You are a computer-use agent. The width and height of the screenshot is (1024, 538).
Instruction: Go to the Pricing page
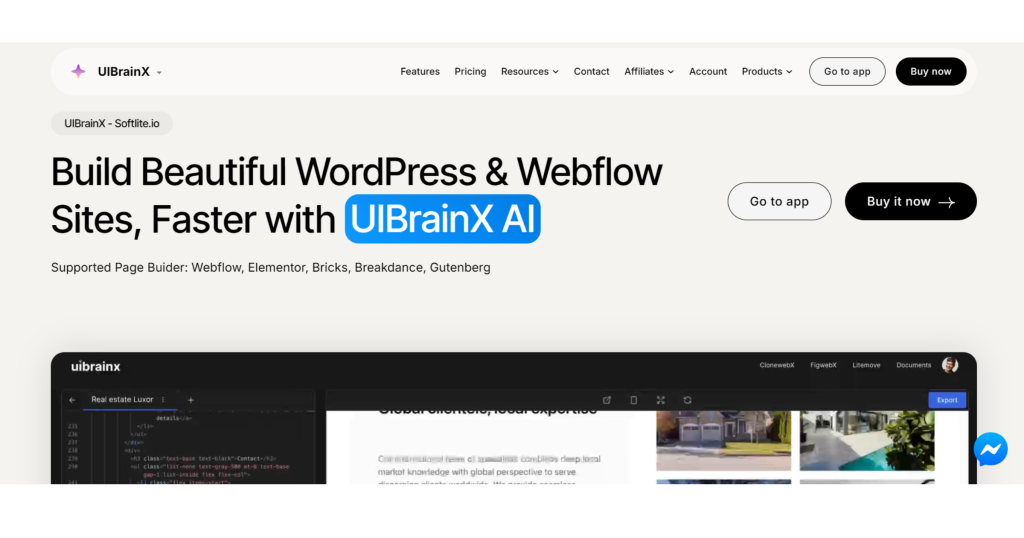(470, 72)
